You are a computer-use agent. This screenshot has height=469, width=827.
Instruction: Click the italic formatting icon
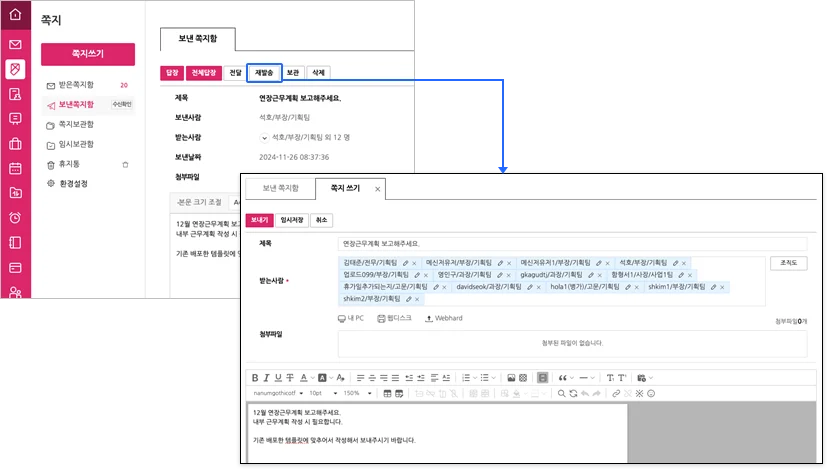[x=266, y=378]
